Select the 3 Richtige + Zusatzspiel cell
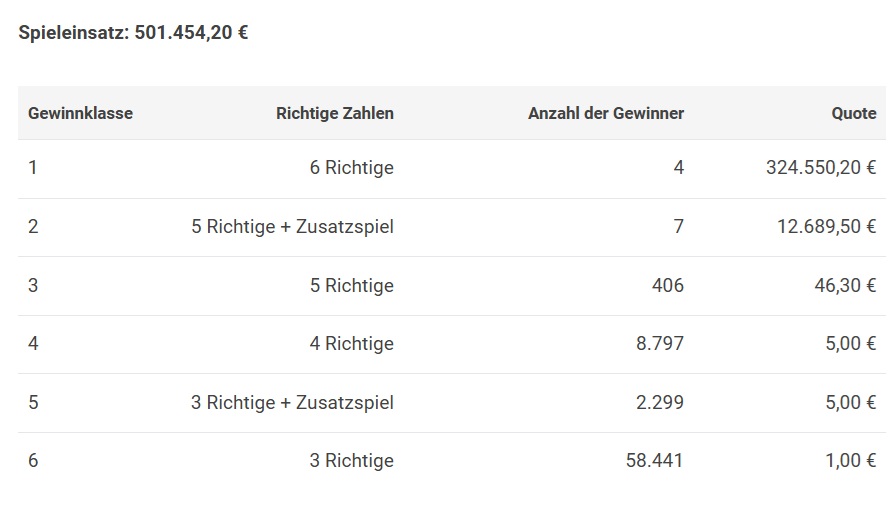 (292, 402)
